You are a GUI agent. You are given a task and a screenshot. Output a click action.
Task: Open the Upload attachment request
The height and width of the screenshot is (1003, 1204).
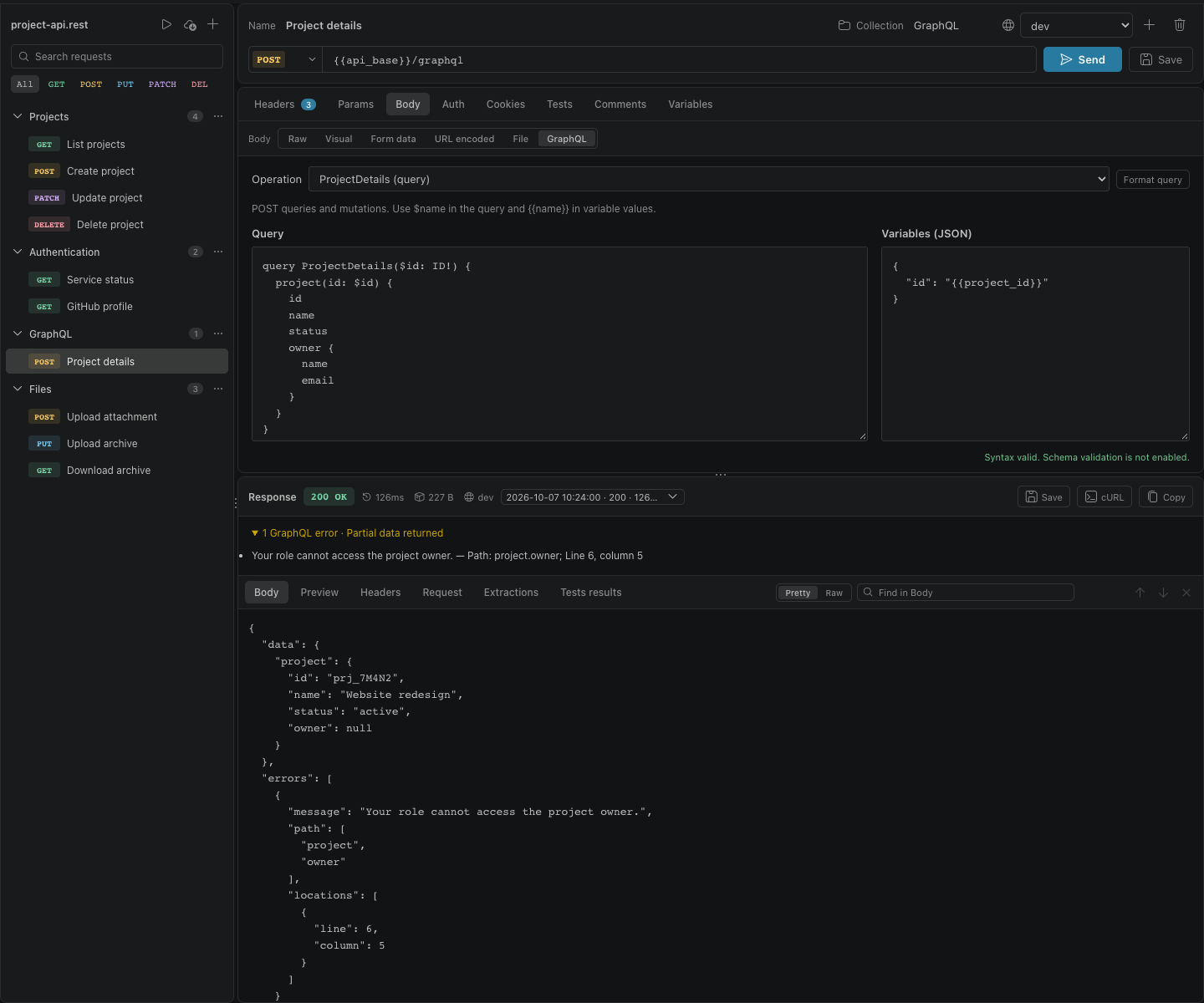pyautogui.click(x=117, y=416)
